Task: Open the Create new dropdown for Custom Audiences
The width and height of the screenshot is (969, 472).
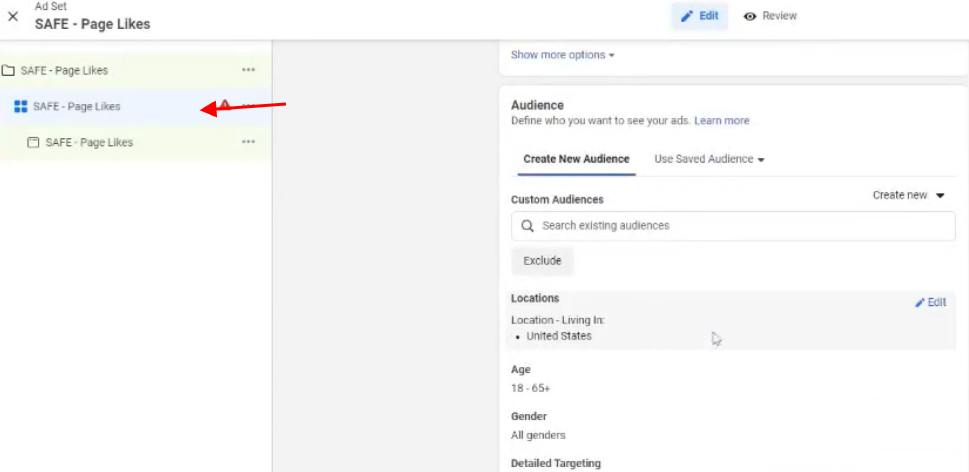Action: [x=908, y=195]
